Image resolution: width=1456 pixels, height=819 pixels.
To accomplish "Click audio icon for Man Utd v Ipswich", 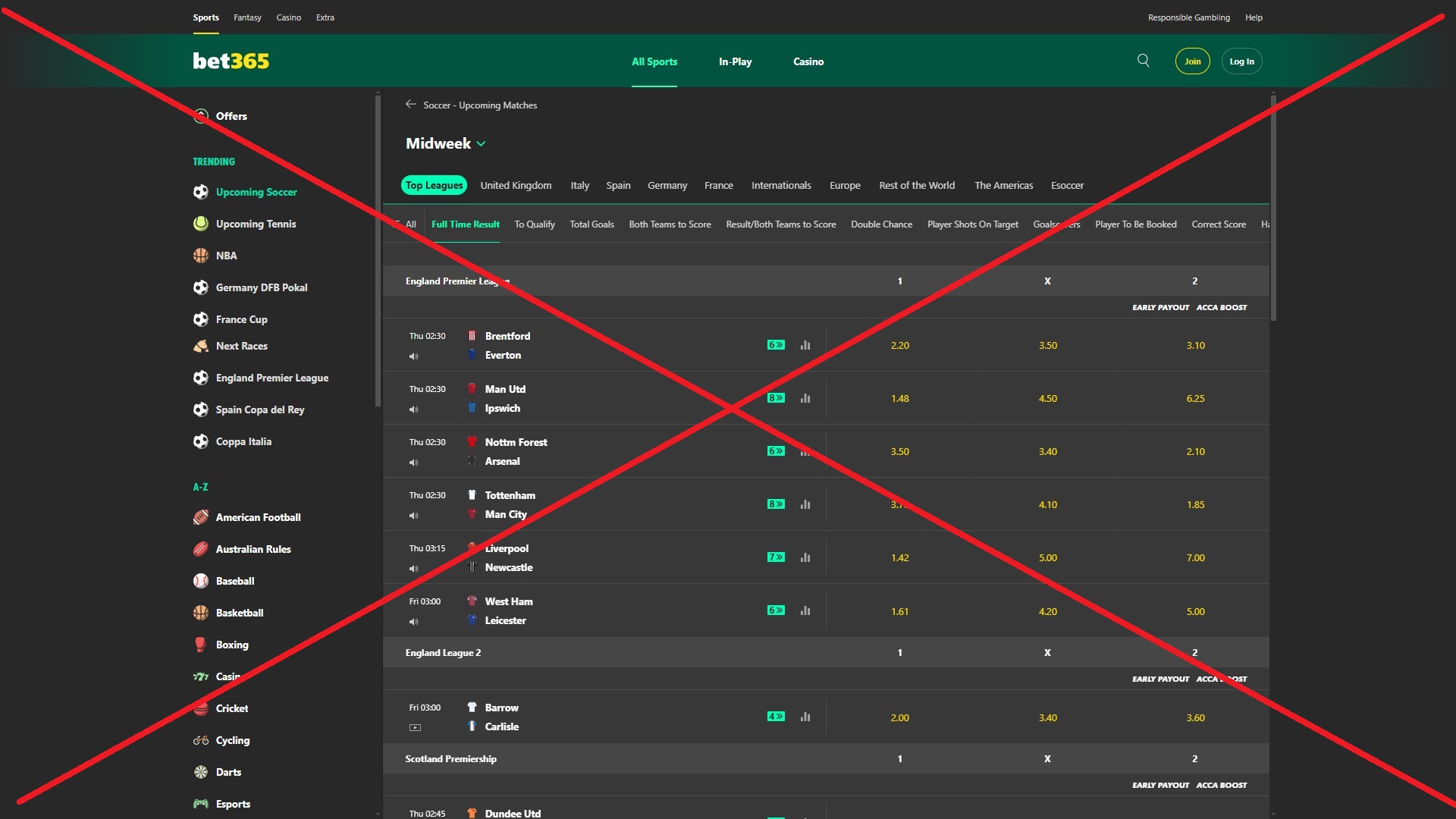I will coord(414,409).
